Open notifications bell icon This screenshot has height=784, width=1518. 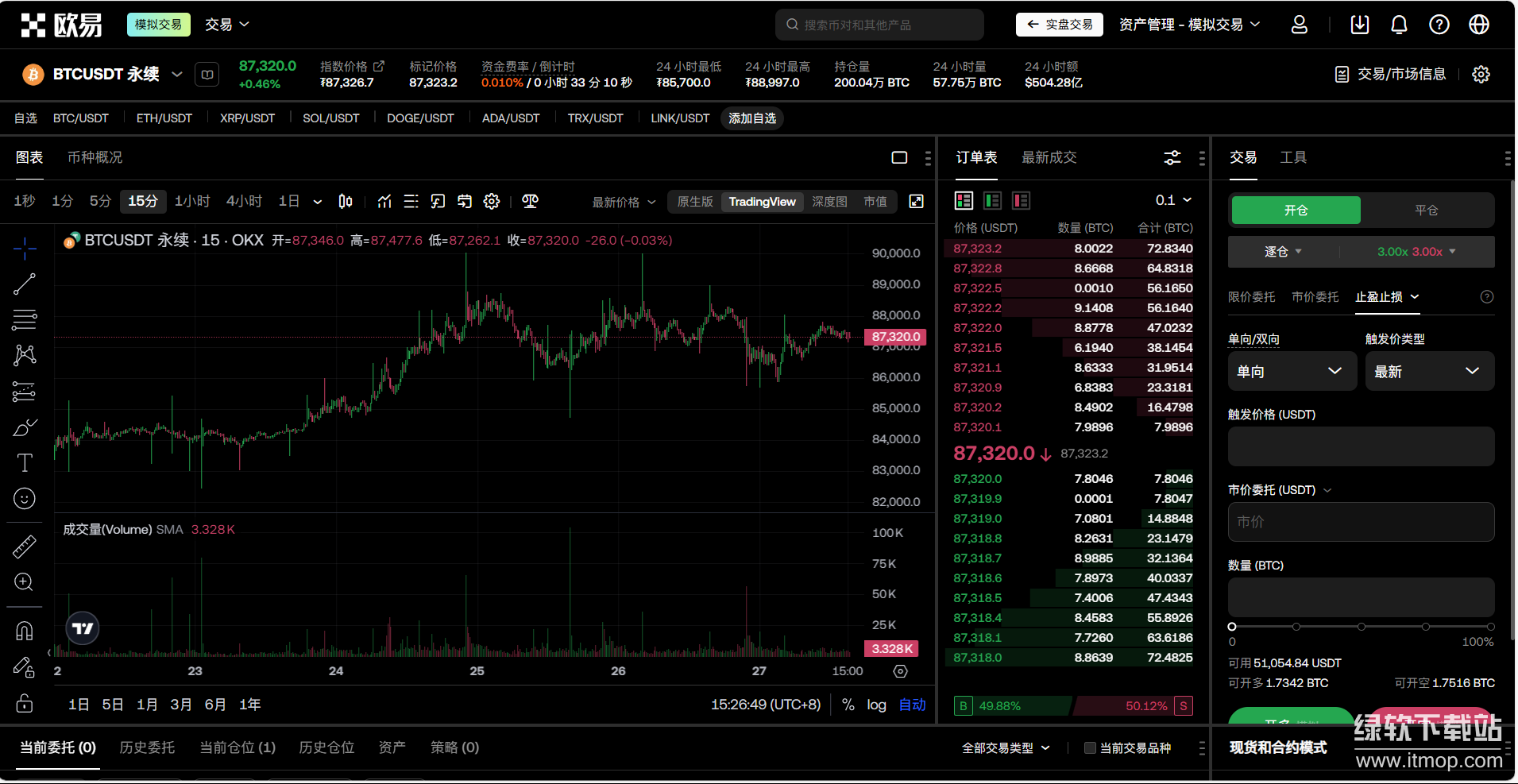tap(1399, 25)
